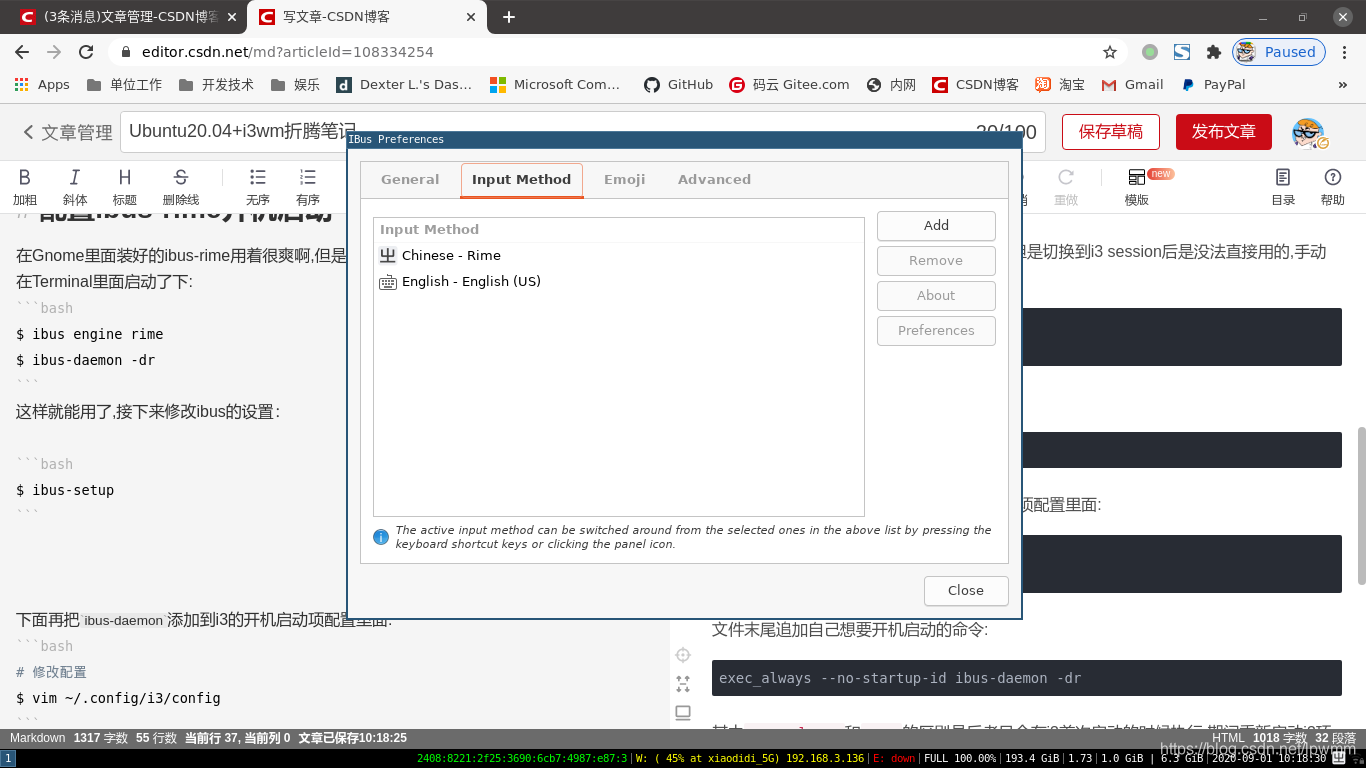Open the table of contents (目录)
The image size is (1366, 768).
(x=1283, y=187)
